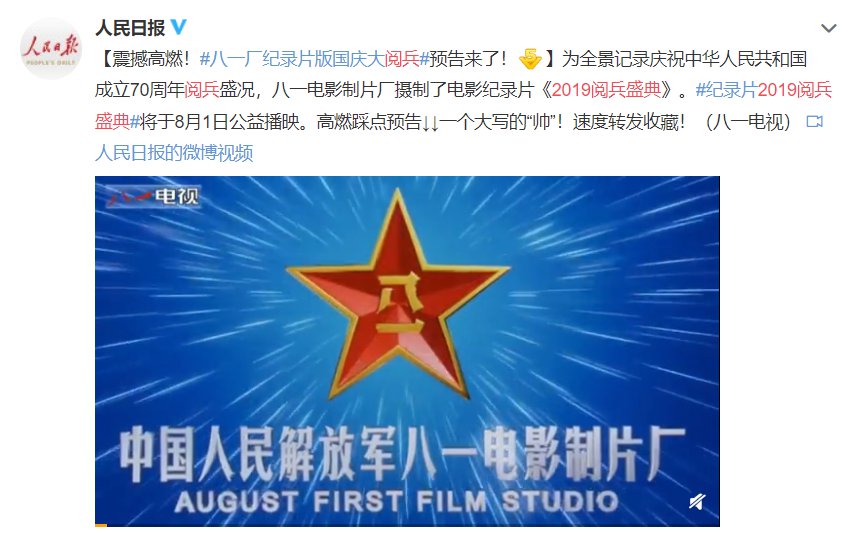Click the red 2019阅兵盛典 keyword in book title marks

pyautogui.click(x=606, y=90)
